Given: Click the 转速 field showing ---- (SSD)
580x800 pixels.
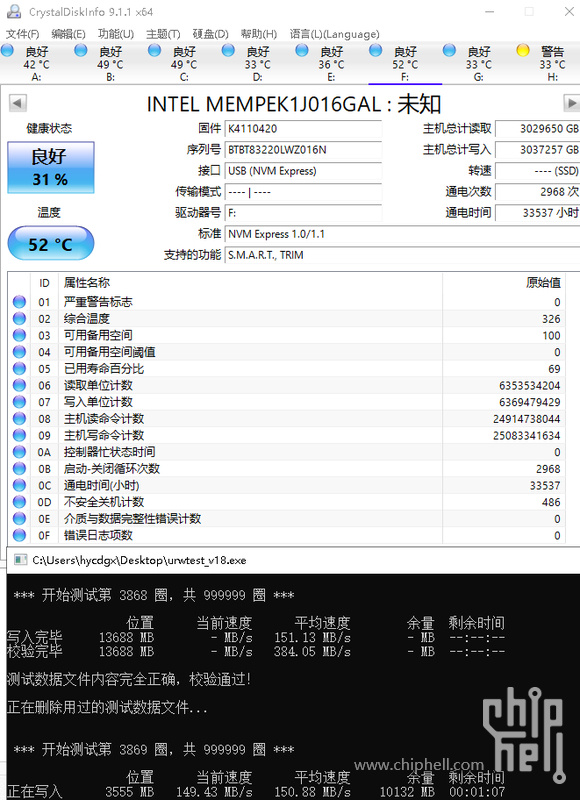Looking at the screenshot, I should click(538, 171).
